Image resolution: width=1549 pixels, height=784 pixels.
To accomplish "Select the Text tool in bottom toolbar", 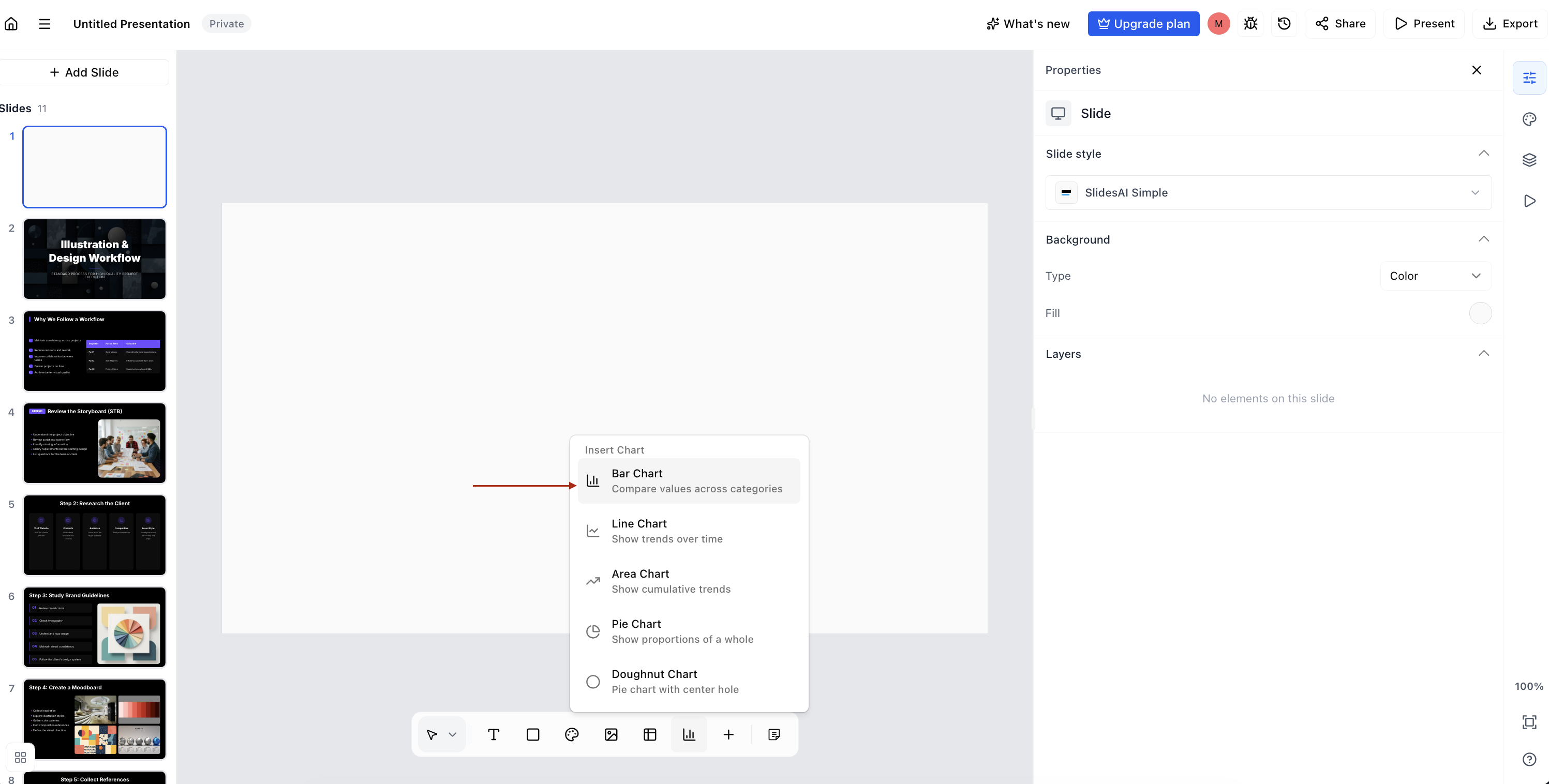I will (x=494, y=734).
